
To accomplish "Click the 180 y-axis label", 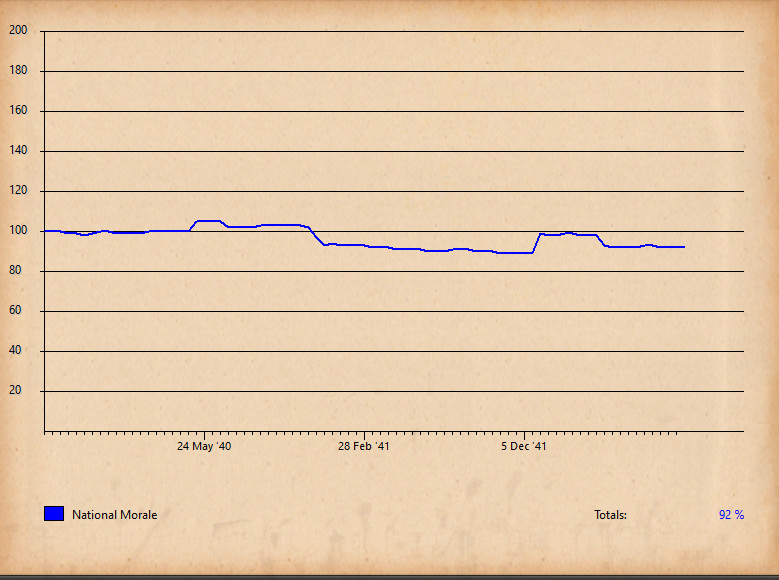I will click(18, 70).
